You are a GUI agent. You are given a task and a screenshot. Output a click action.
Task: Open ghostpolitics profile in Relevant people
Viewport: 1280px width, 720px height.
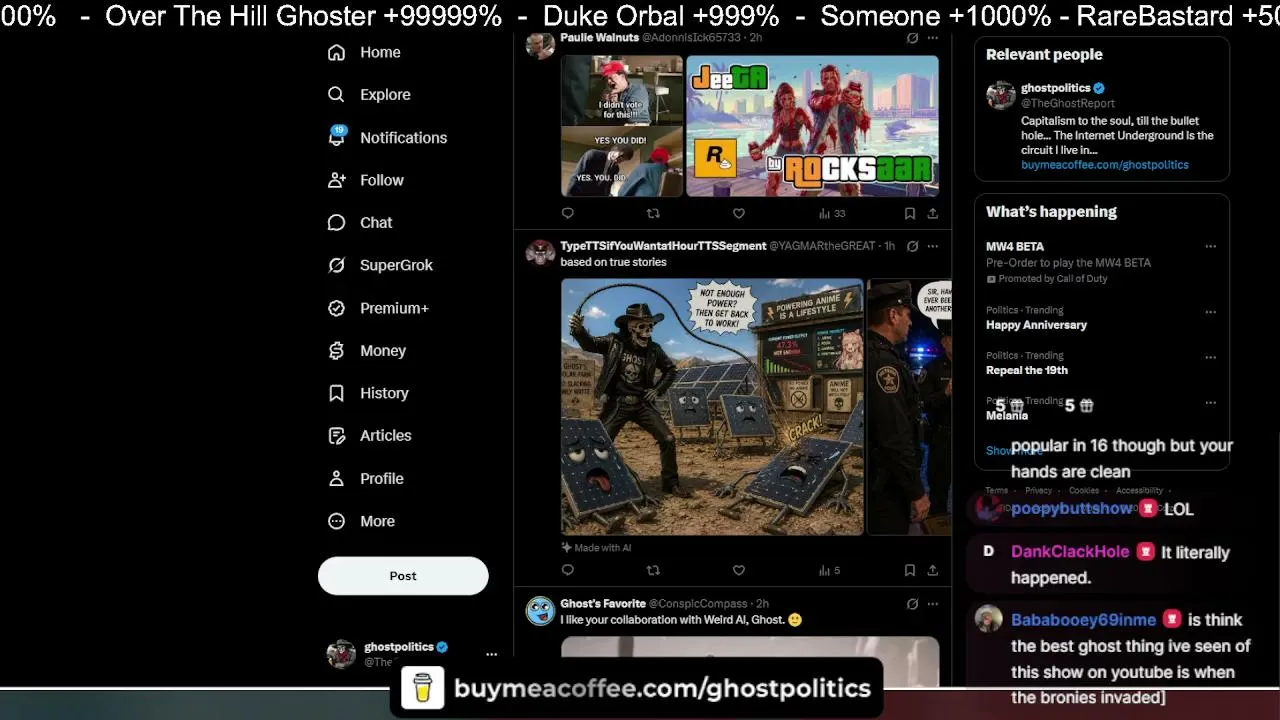point(1055,88)
